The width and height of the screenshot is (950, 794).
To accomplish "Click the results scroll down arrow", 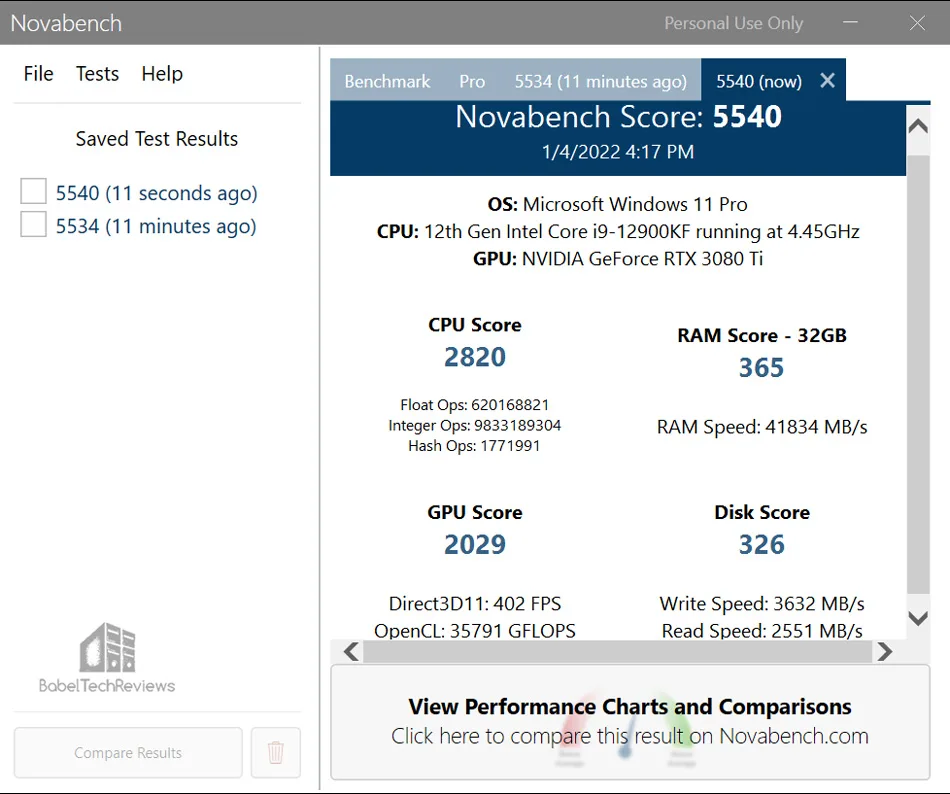I will 918,618.
